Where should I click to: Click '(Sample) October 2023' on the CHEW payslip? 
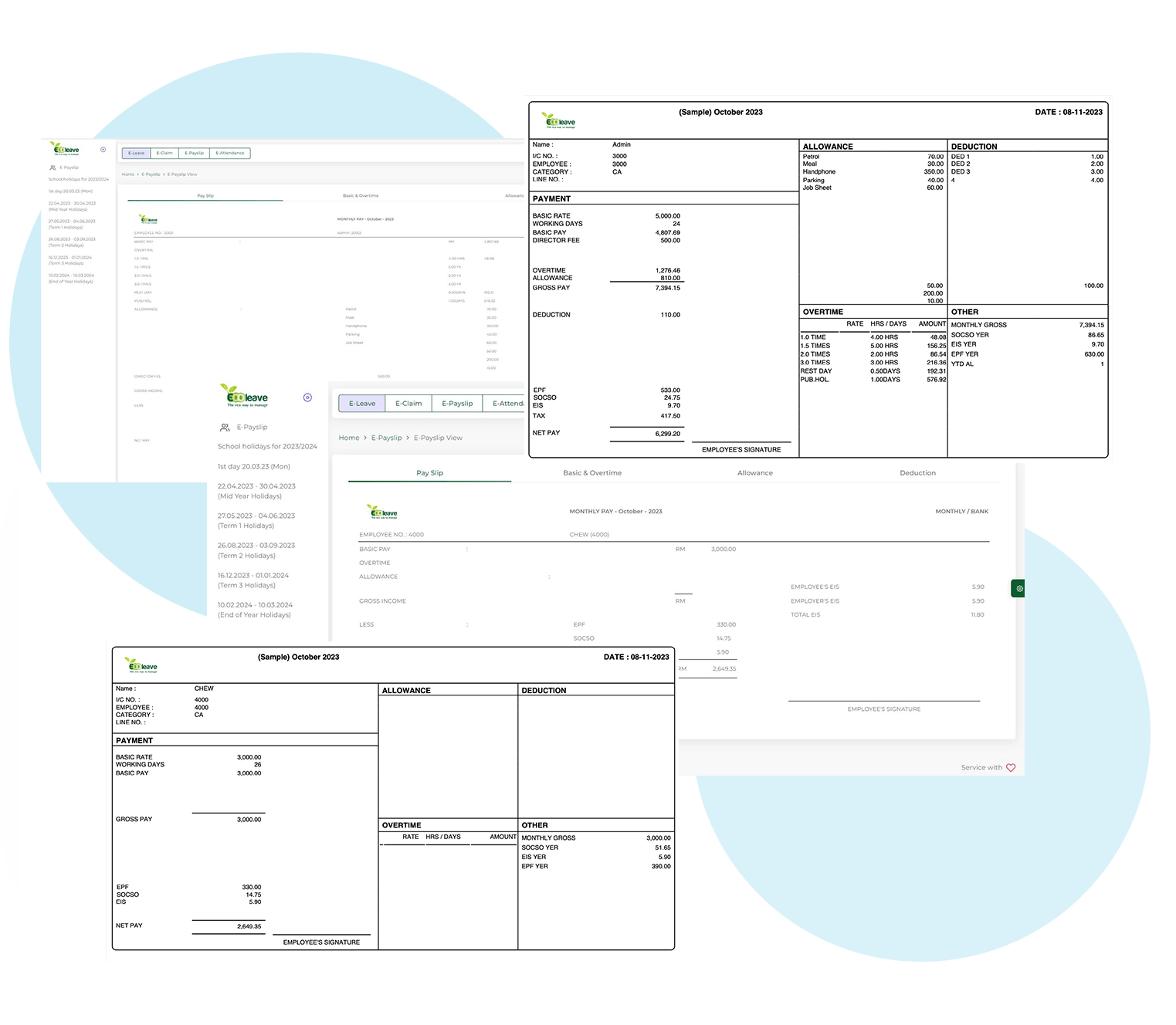298,657
